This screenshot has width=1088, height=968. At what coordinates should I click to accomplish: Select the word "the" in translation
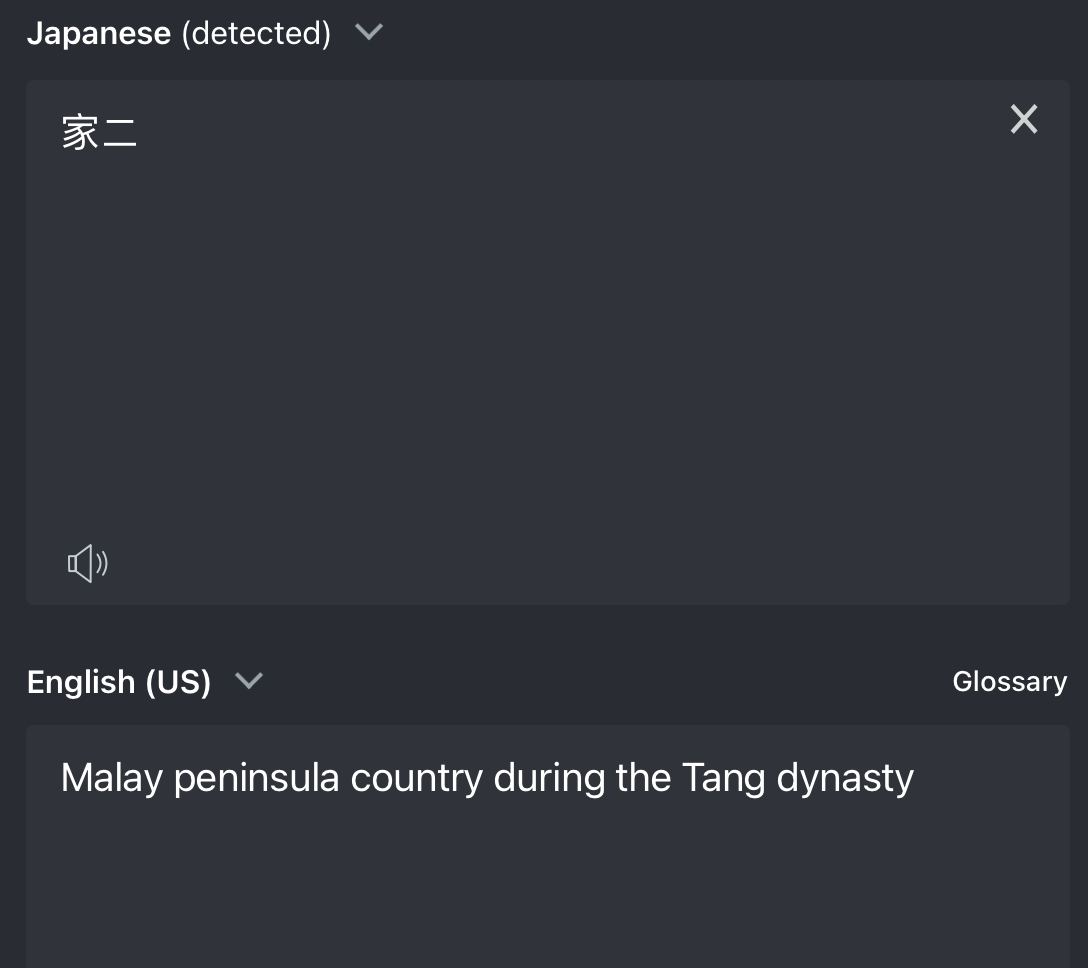[x=643, y=778]
